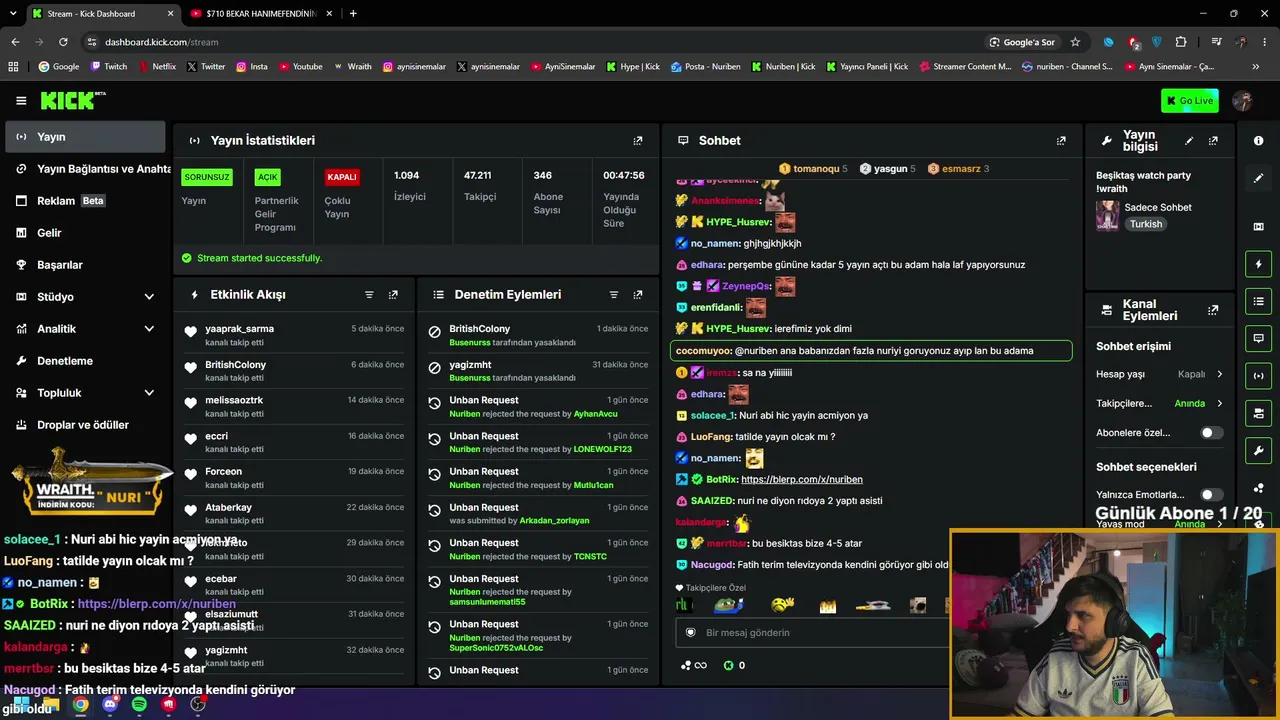Open Droplar ve ödüller in the sidebar
The image size is (1280, 720).
(x=86, y=425)
